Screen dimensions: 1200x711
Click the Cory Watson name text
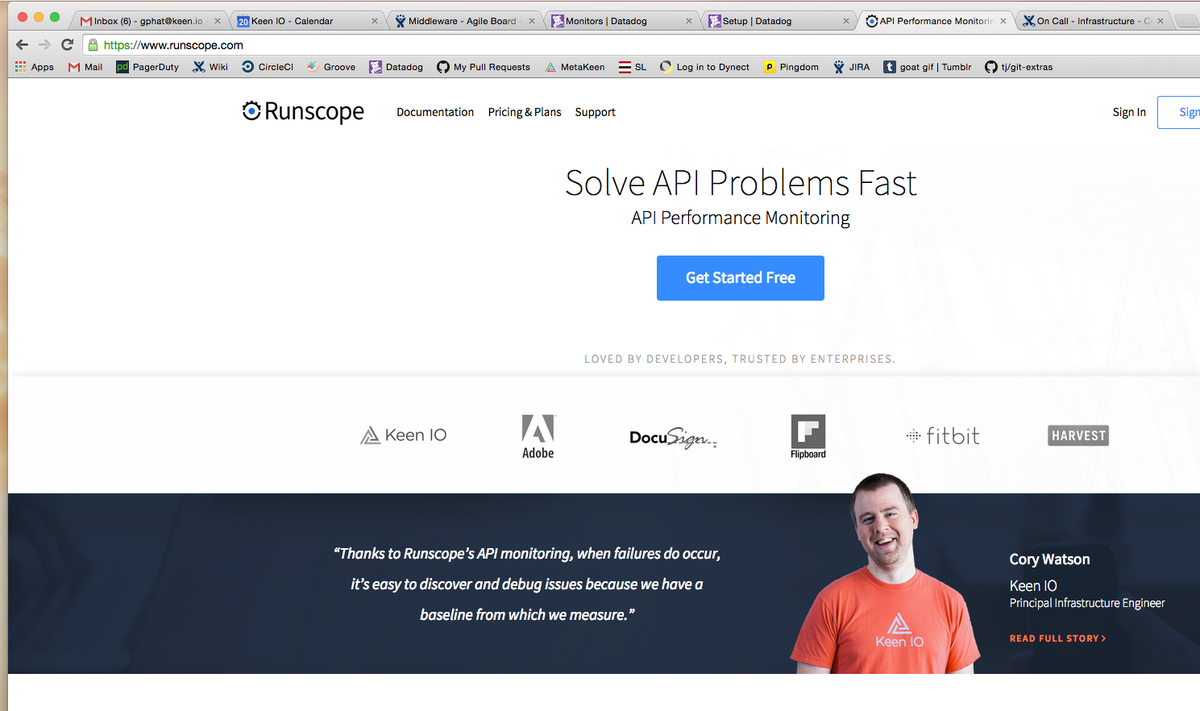pos(1050,560)
